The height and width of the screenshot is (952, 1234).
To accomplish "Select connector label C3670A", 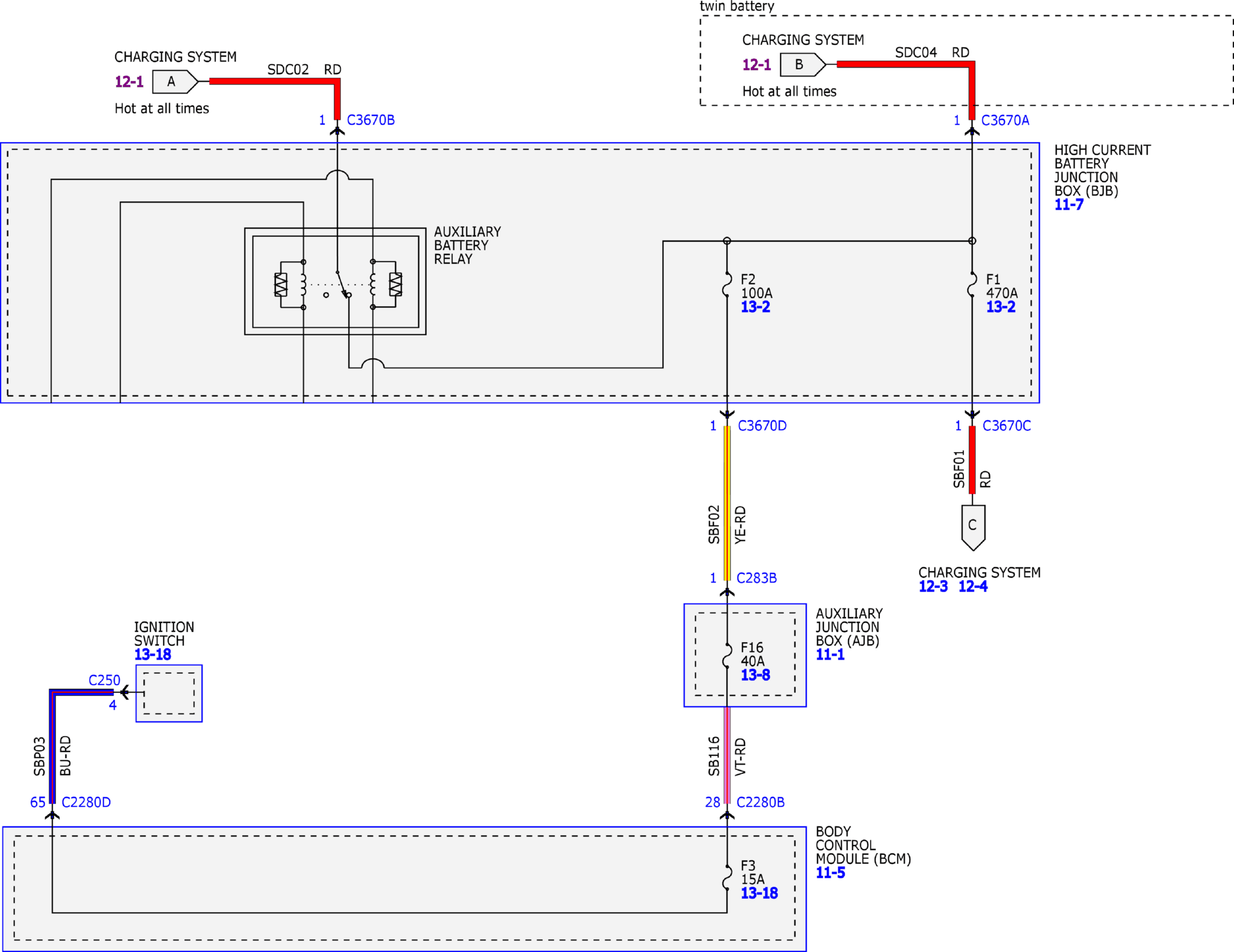I will tap(1005, 121).
